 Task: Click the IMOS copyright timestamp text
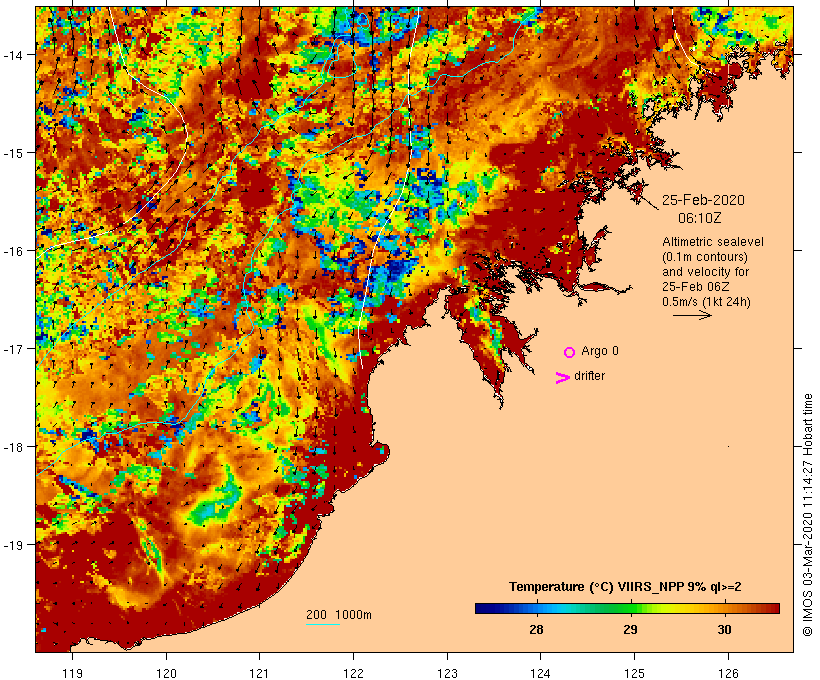click(x=807, y=515)
